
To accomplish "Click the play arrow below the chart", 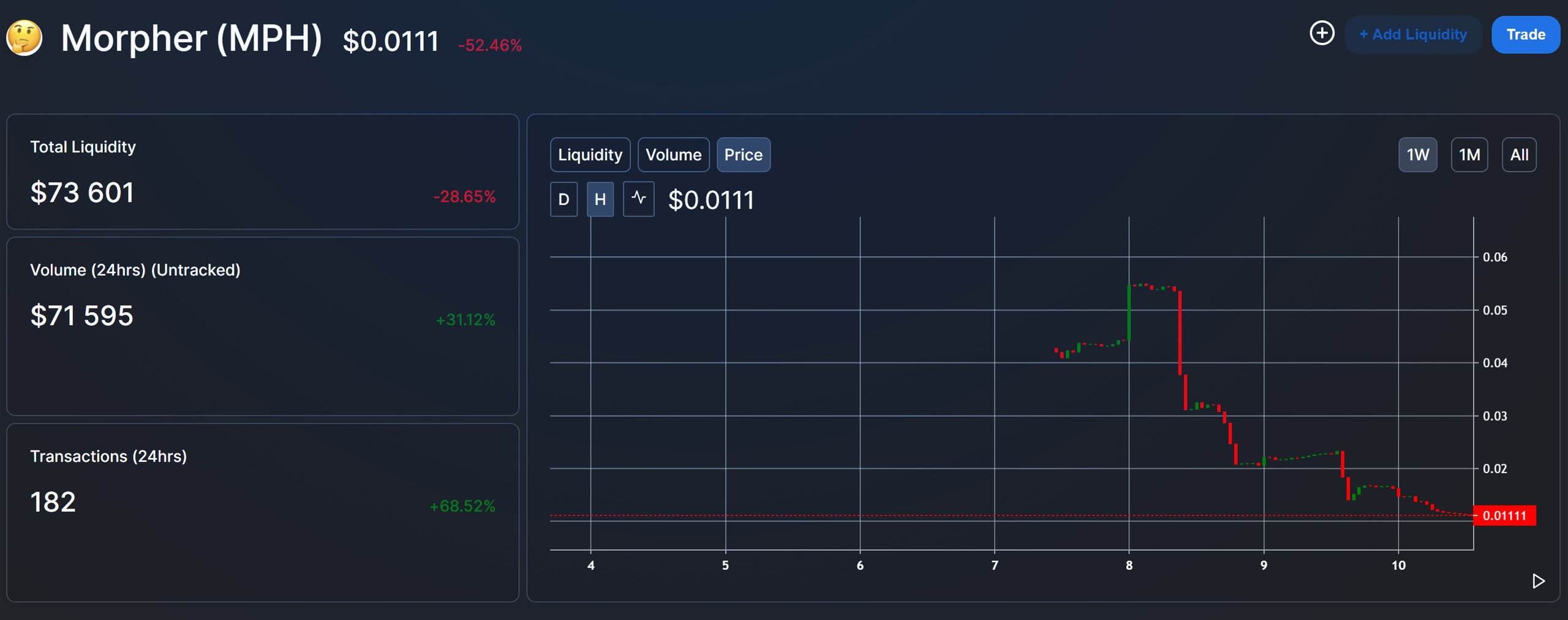I will [x=1538, y=580].
